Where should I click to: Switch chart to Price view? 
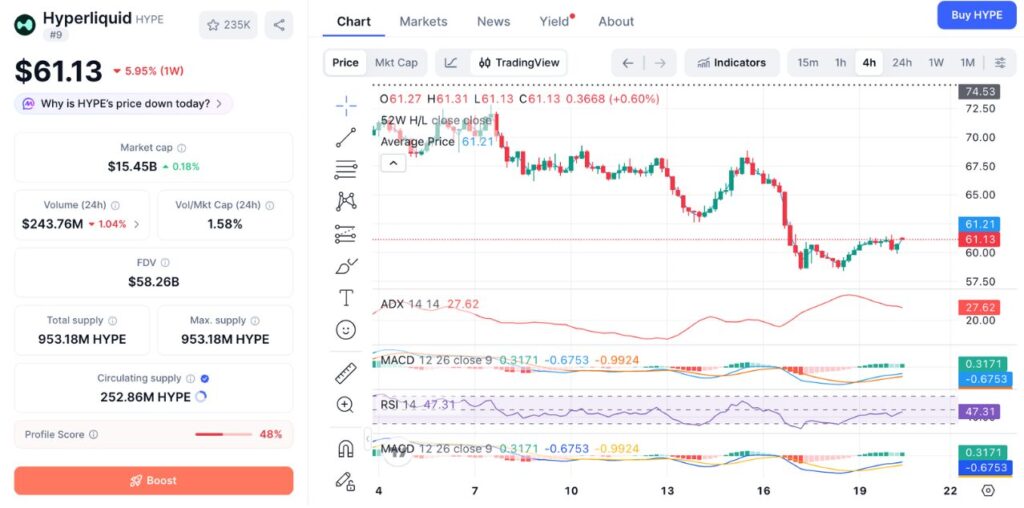tap(345, 63)
